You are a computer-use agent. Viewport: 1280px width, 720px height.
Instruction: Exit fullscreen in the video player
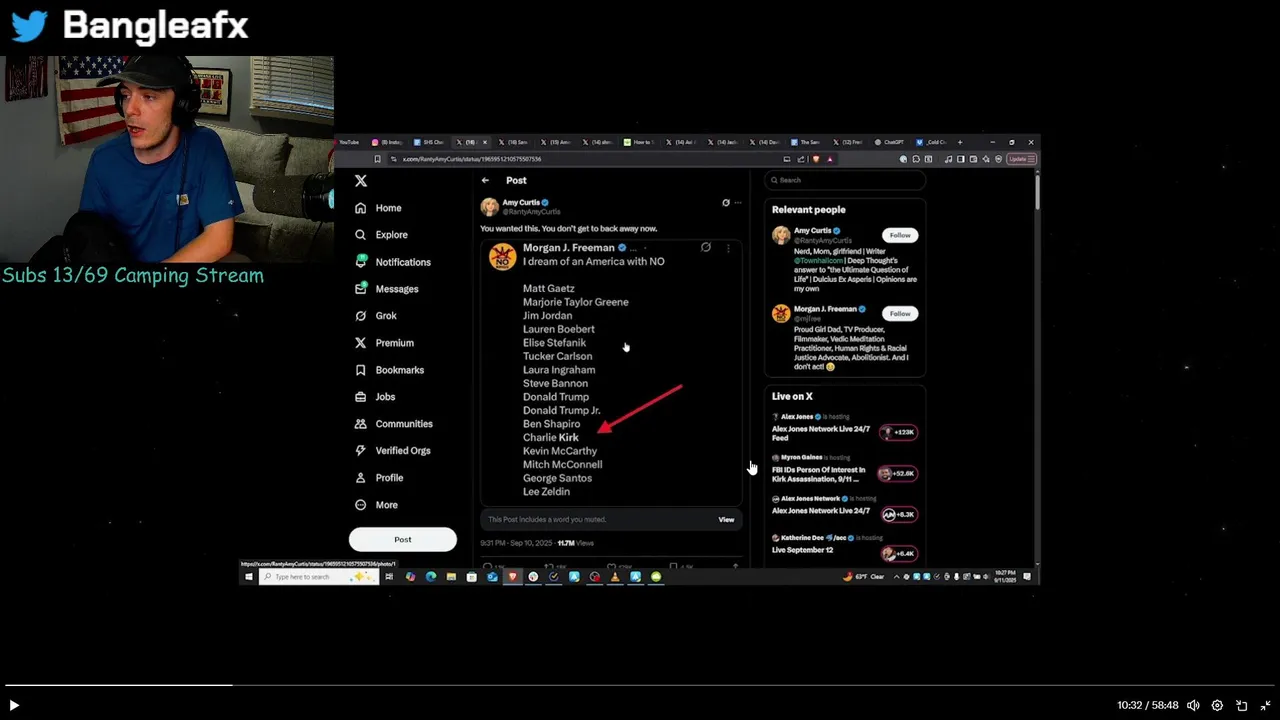tap(1265, 705)
